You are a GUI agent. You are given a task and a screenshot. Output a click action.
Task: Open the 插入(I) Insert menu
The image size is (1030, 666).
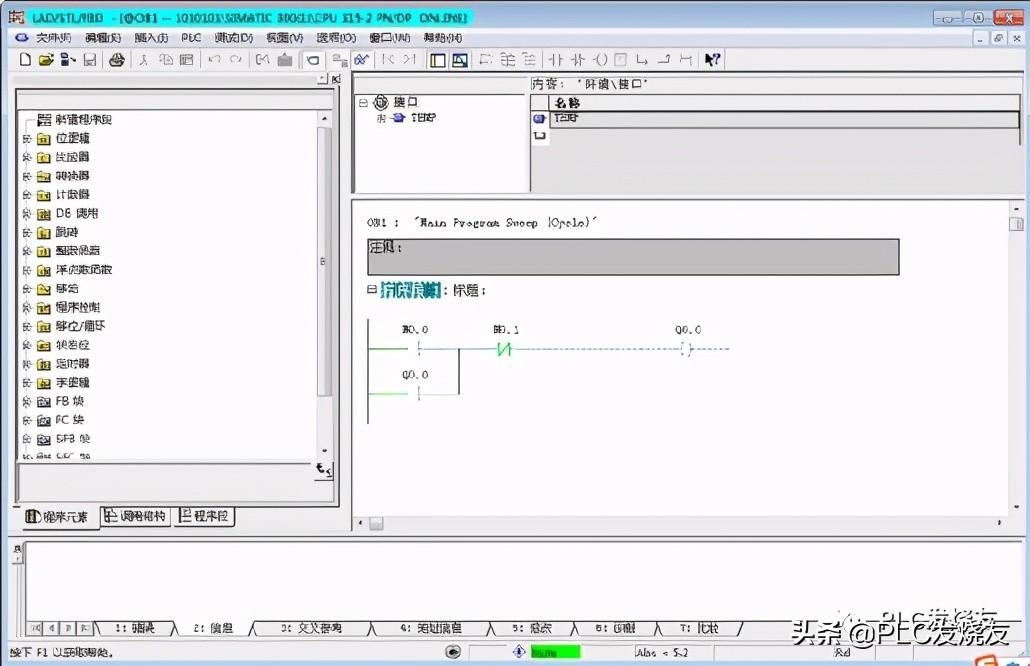coord(151,38)
